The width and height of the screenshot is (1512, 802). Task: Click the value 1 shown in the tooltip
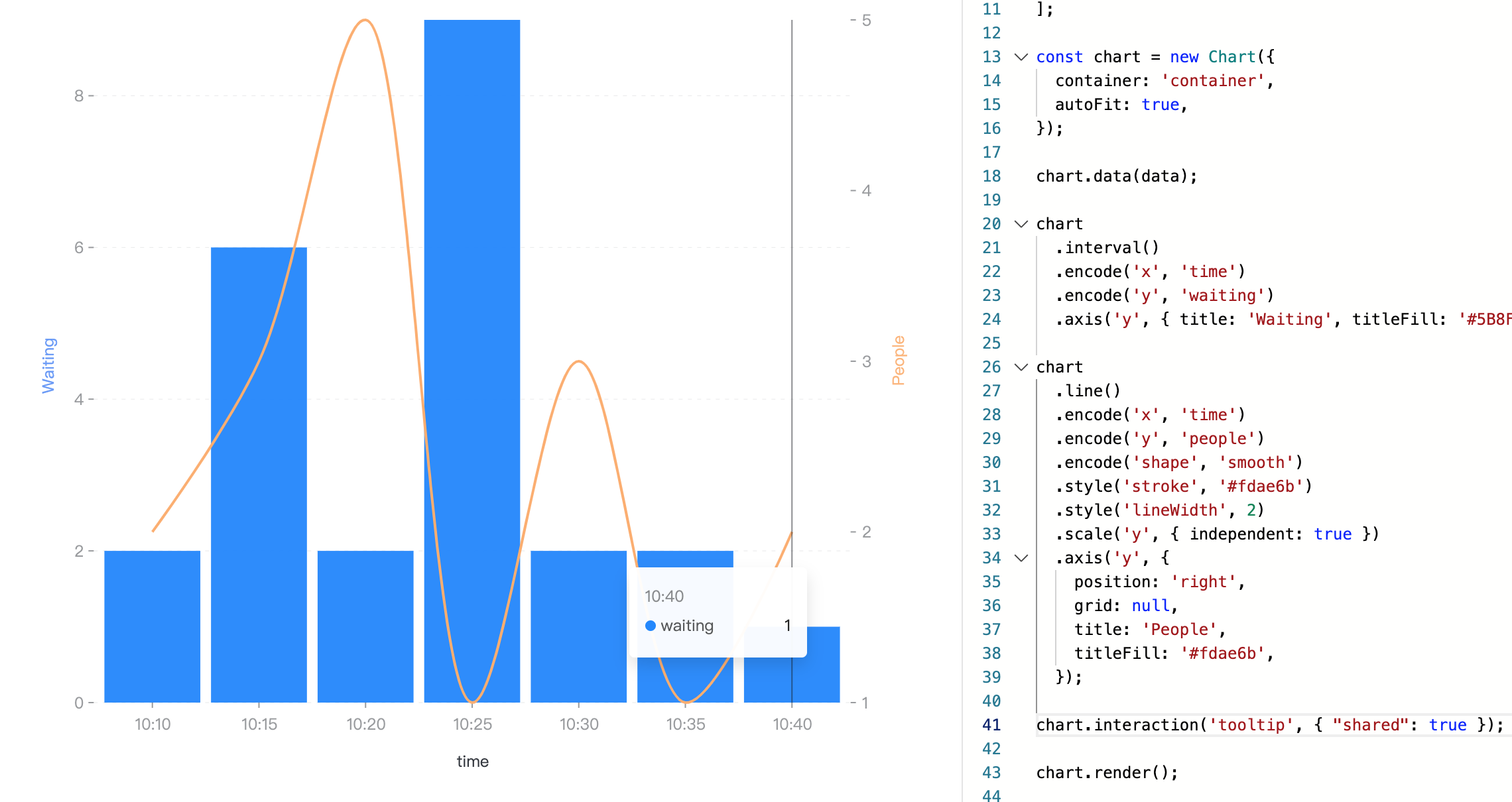788,625
